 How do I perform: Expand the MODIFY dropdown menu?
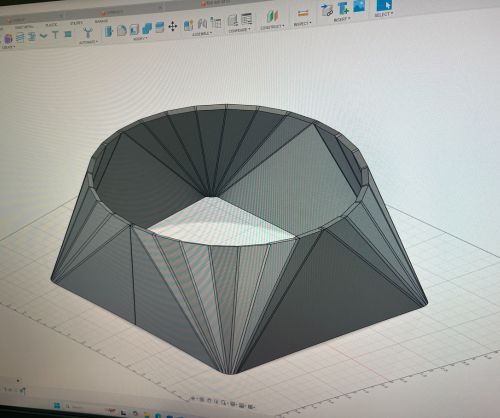pos(140,39)
